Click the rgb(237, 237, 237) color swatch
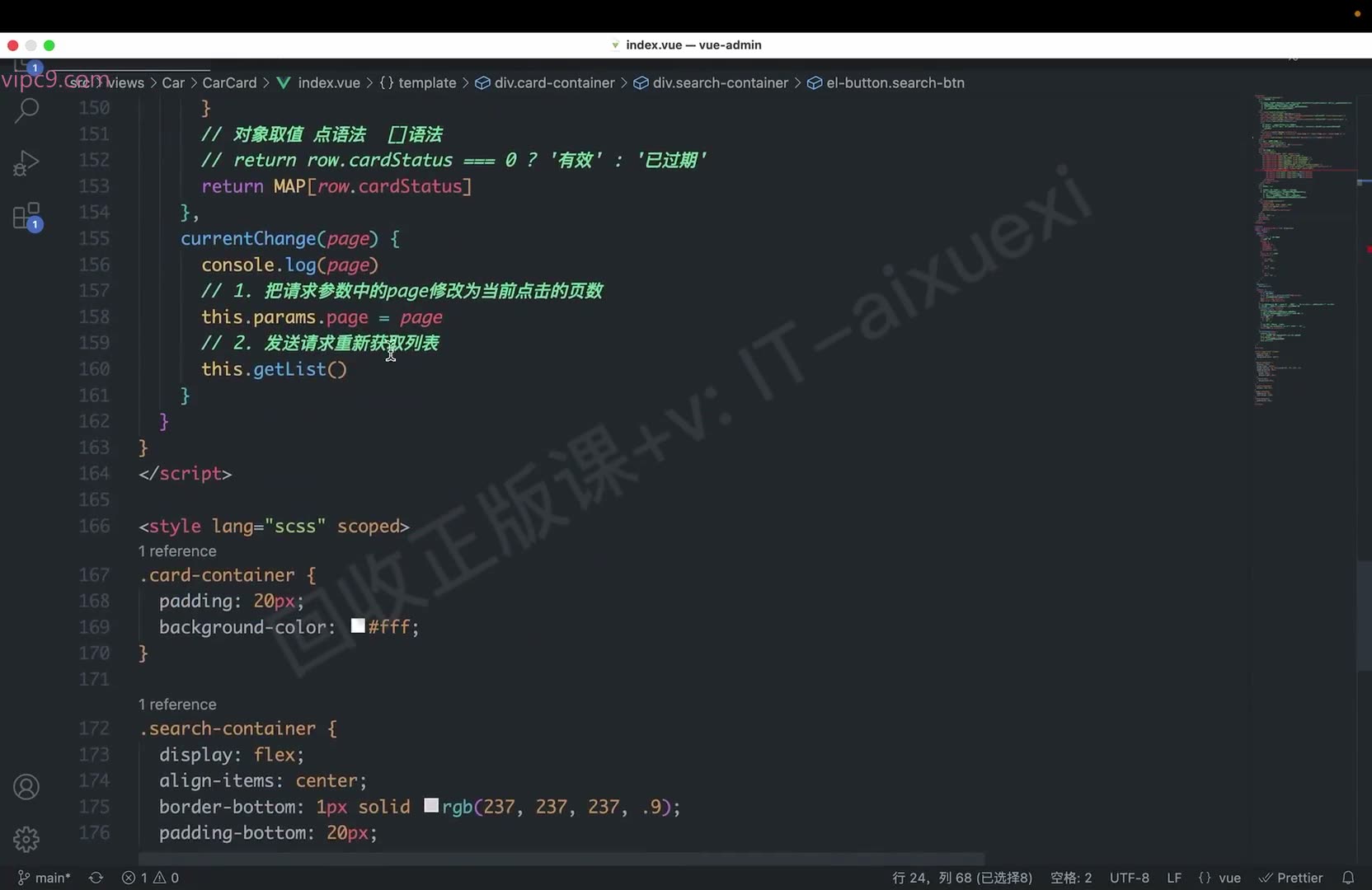The image size is (1372, 890). click(431, 805)
